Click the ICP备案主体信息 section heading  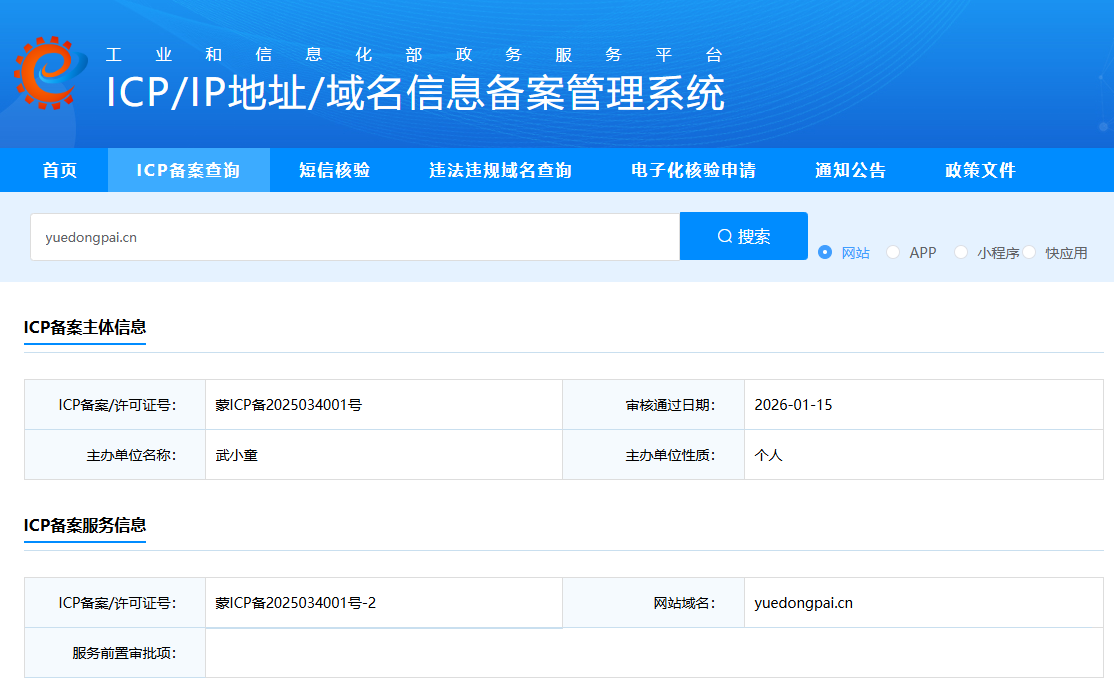85,327
